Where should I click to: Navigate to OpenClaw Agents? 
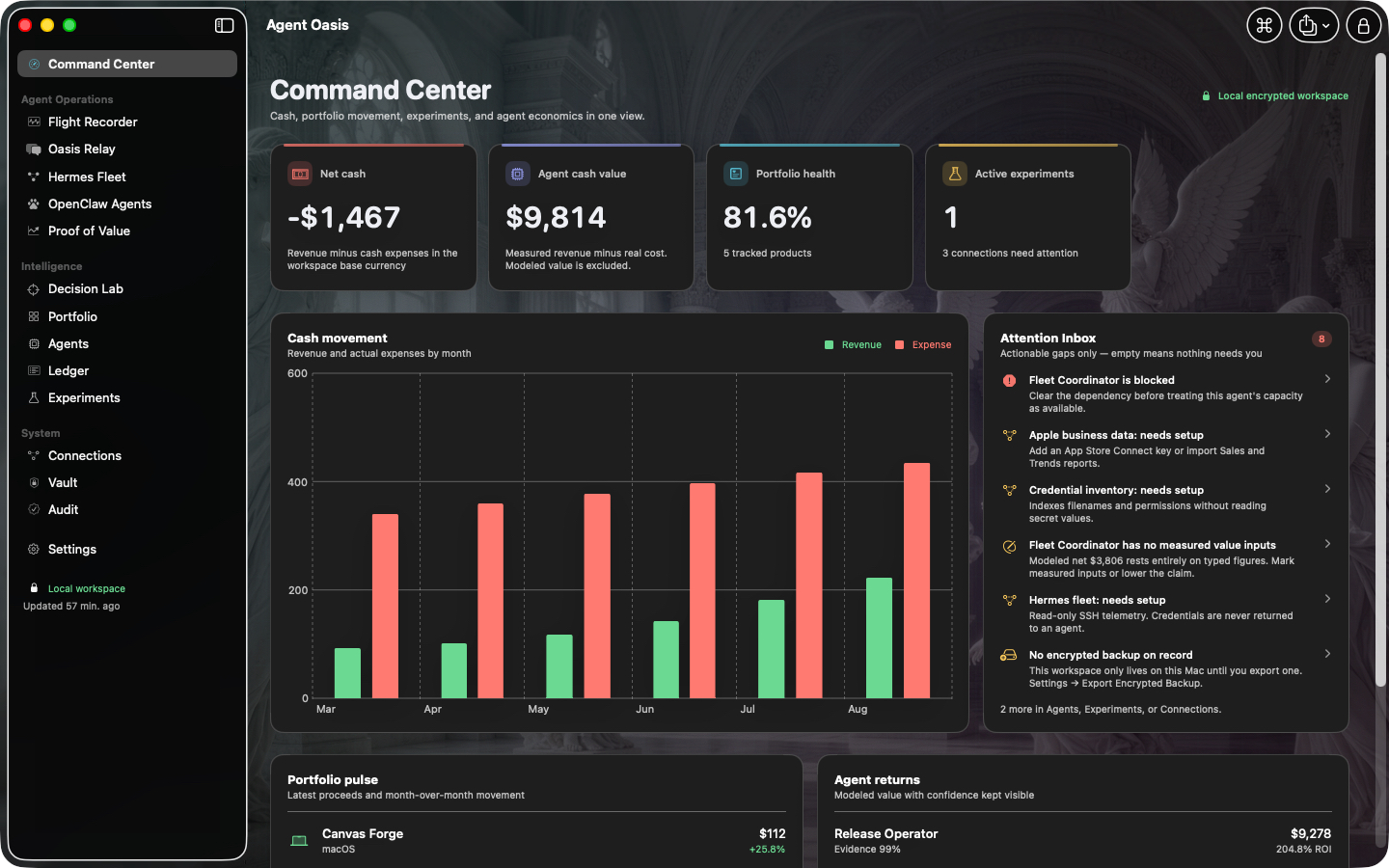point(127,204)
